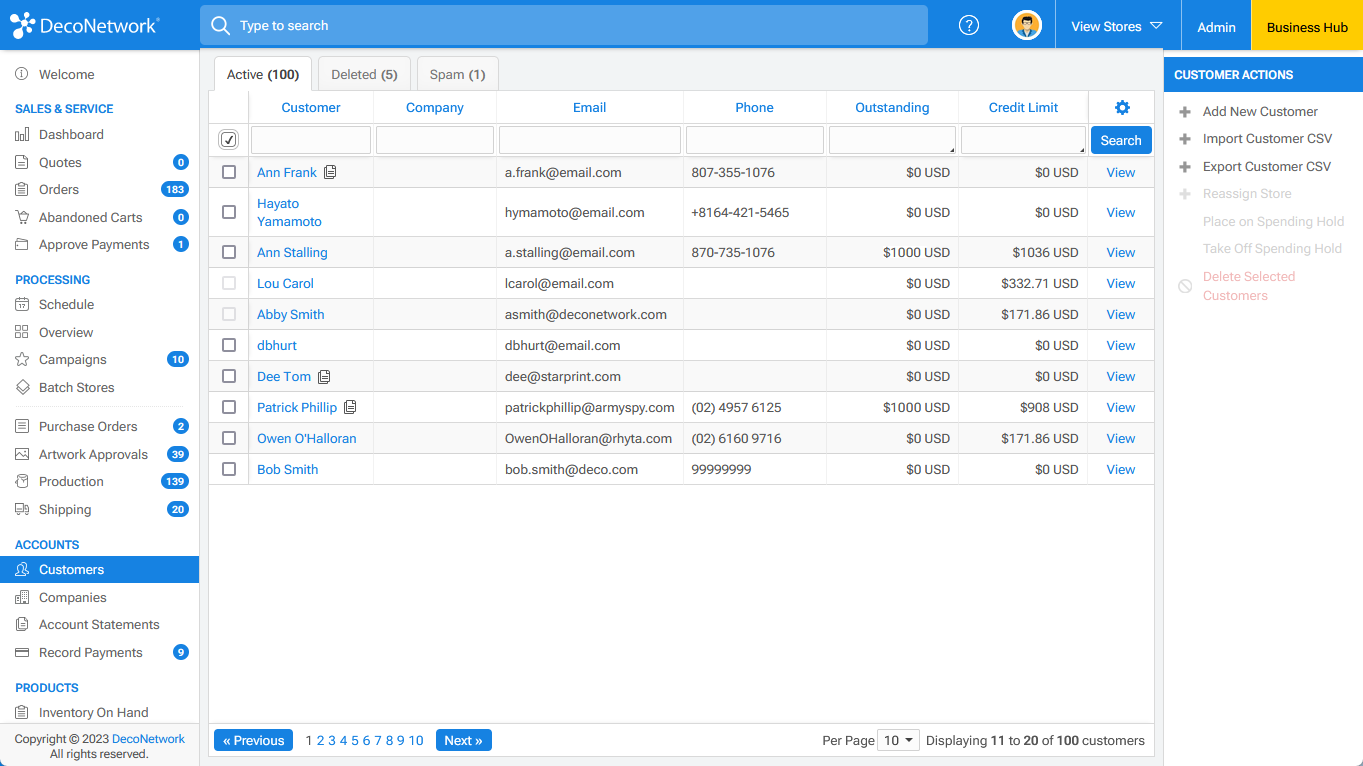Click the top search input field

(x=564, y=26)
